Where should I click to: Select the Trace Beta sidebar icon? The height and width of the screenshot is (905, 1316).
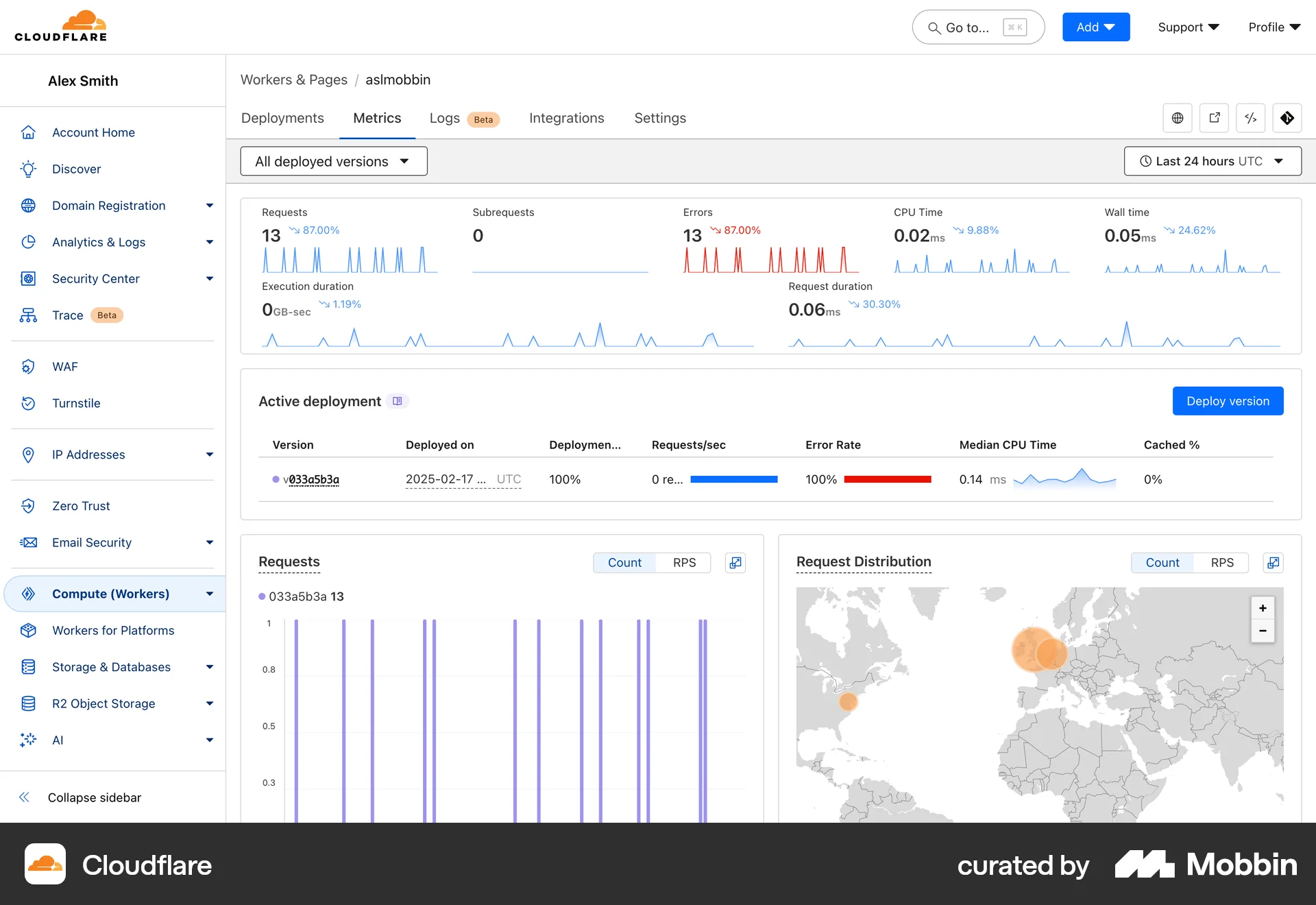pos(28,315)
